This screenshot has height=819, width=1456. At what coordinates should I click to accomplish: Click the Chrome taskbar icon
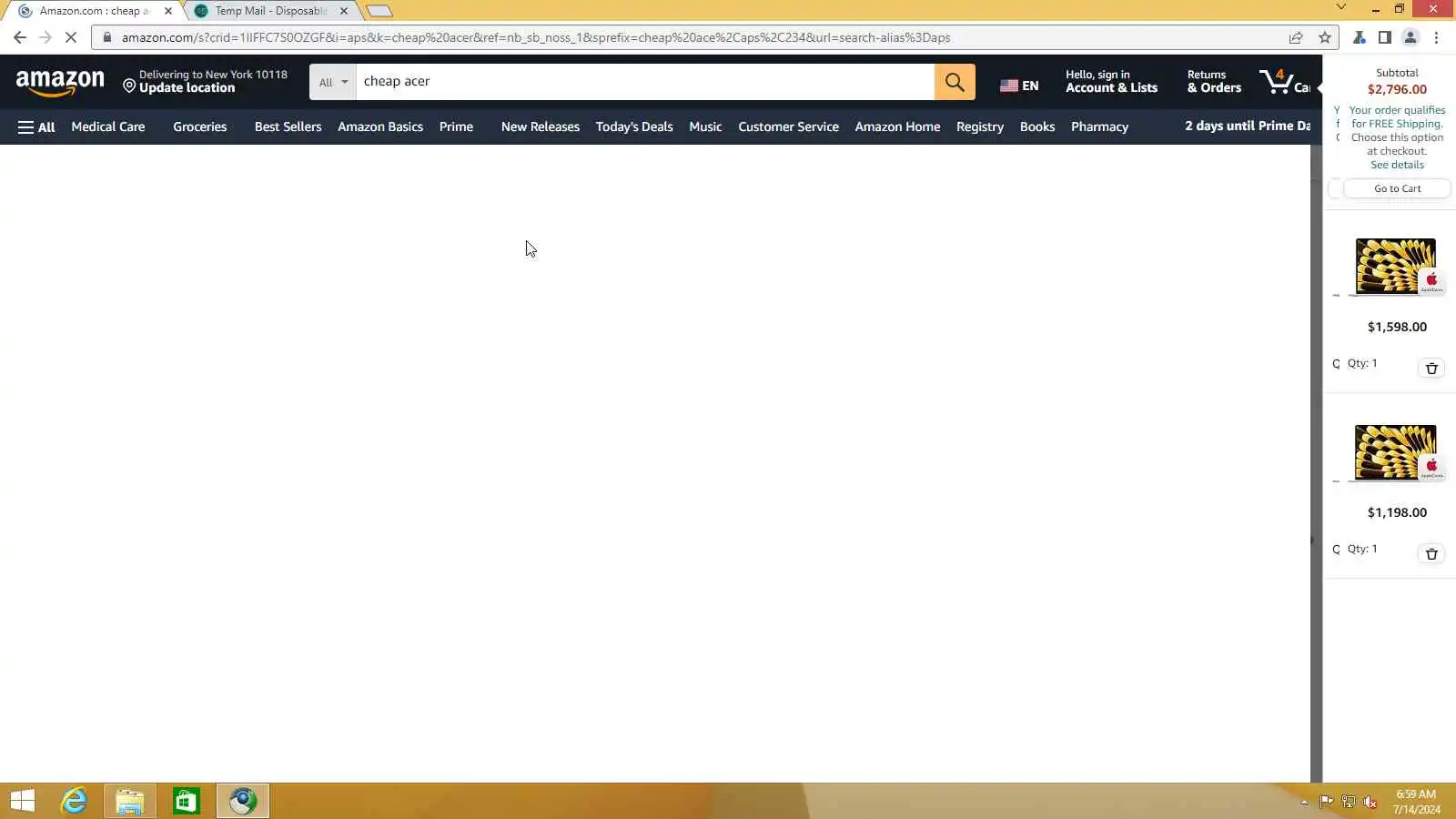pos(243,801)
